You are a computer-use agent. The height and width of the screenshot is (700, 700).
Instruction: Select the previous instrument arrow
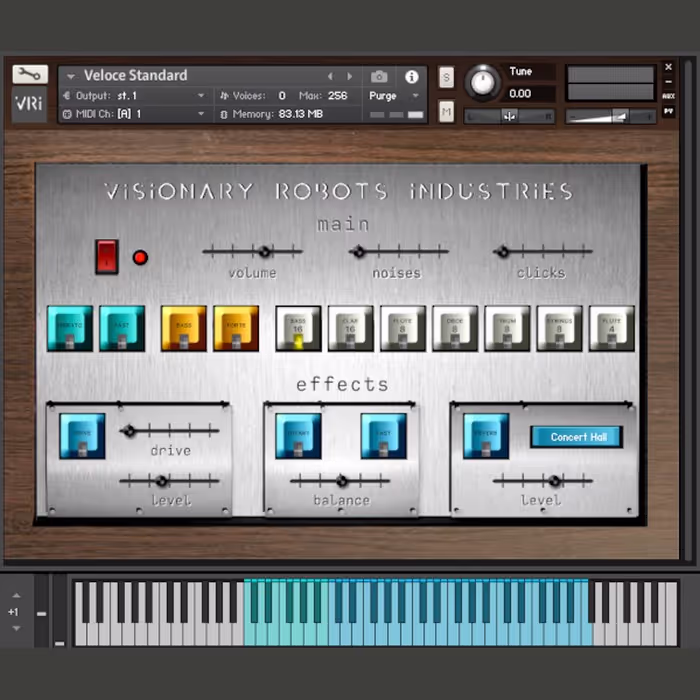(x=331, y=76)
